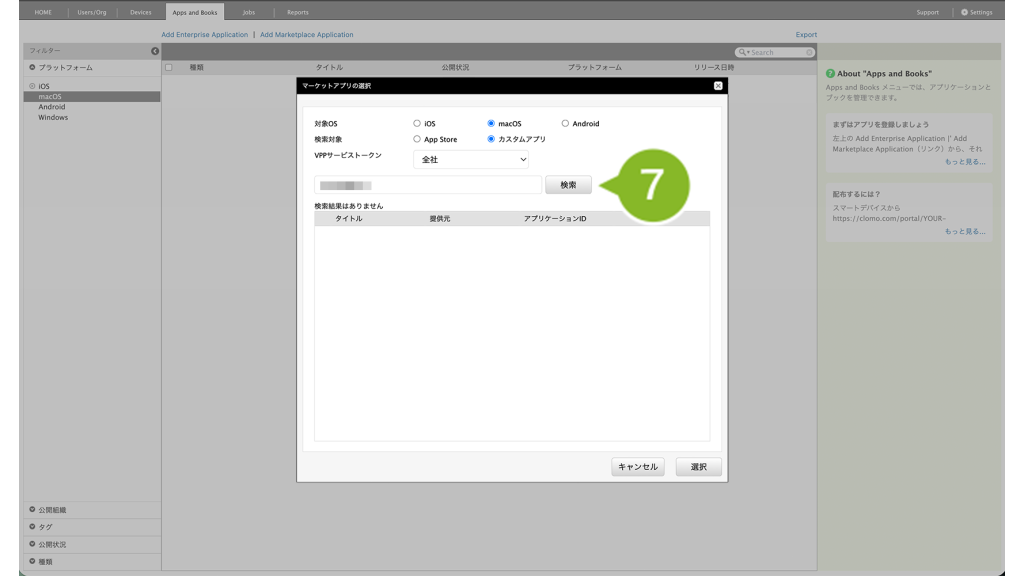Open Add Enterprise Application link

click(204, 35)
